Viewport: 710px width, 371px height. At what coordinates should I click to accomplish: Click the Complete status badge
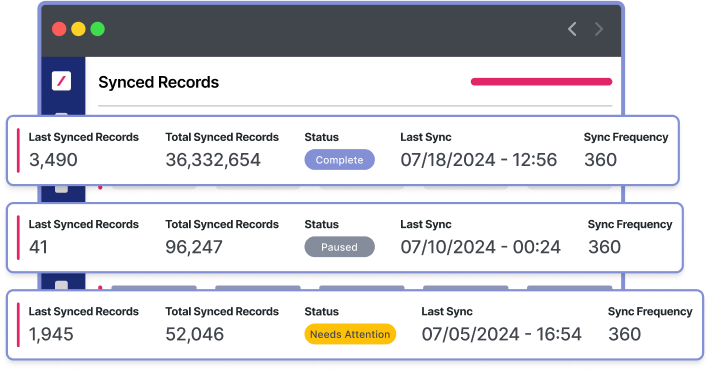[340, 160]
